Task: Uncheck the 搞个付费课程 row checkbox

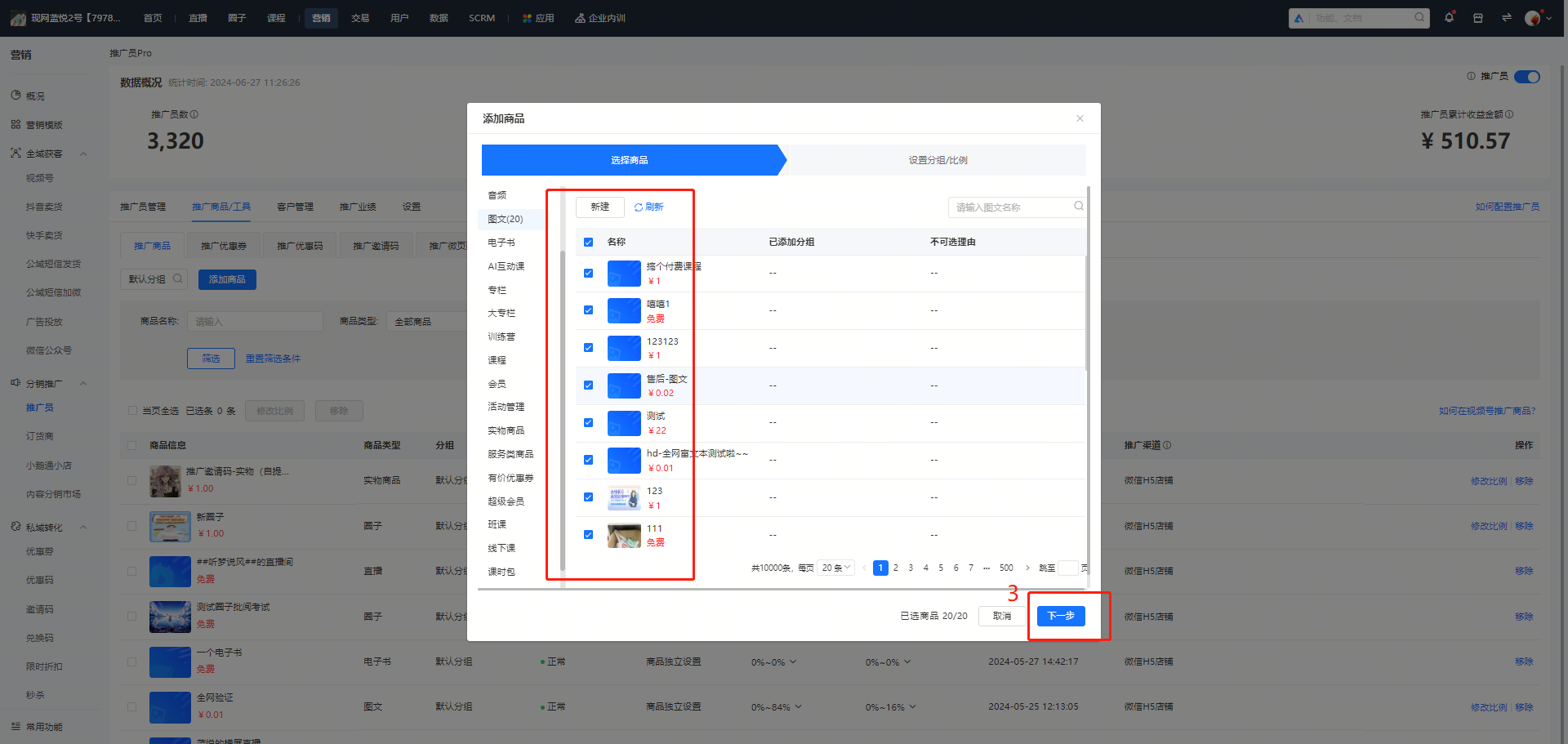Action: [588, 273]
